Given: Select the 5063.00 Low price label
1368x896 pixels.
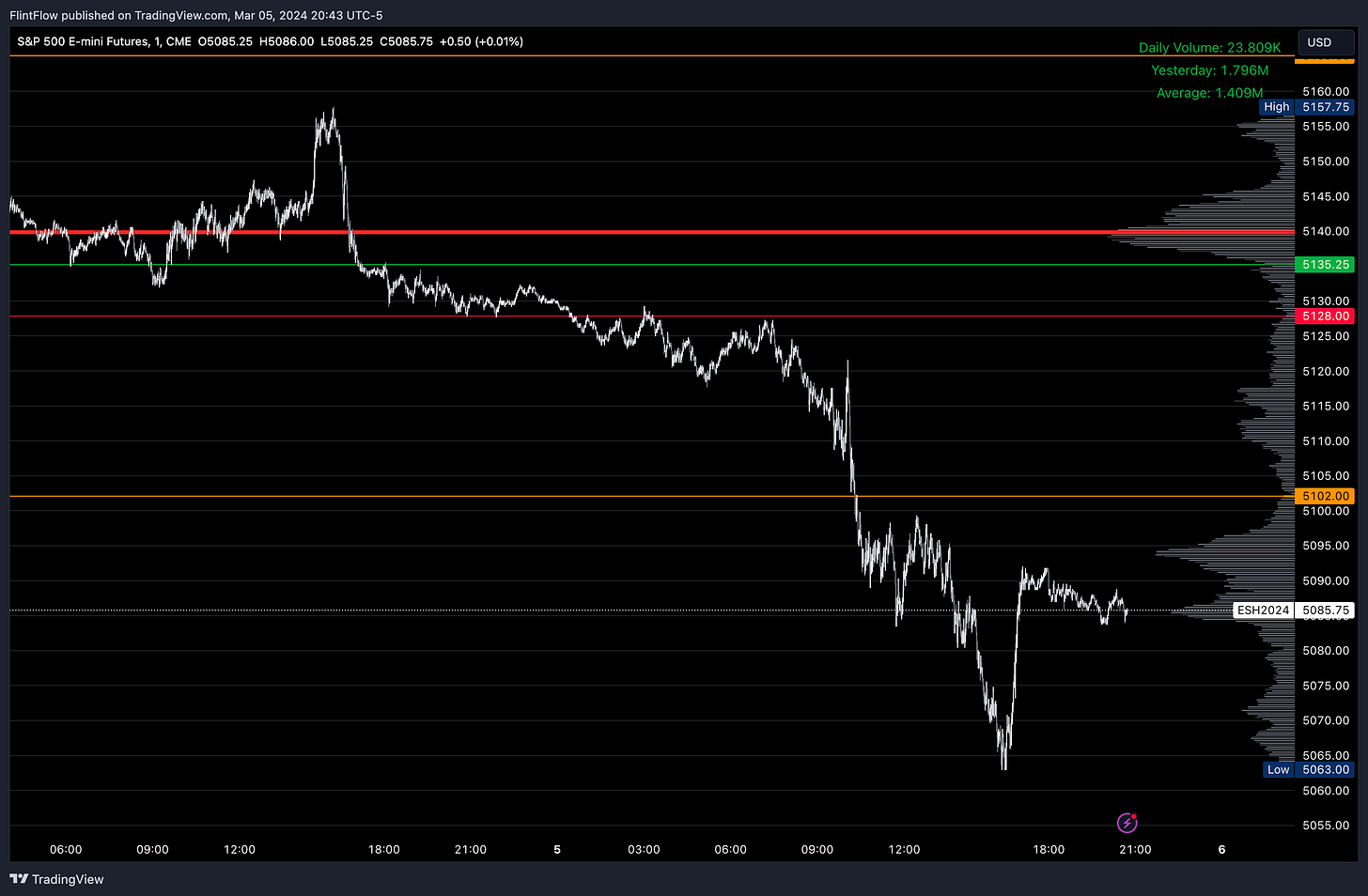Looking at the screenshot, I should tap(1325, 769).
